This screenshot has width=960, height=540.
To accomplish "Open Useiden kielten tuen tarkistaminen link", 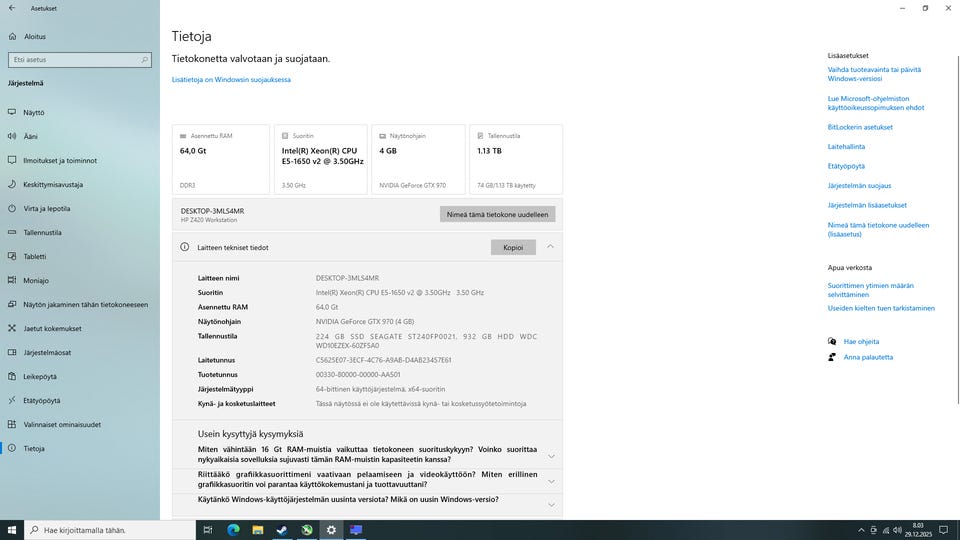I will tap(881, 309).
